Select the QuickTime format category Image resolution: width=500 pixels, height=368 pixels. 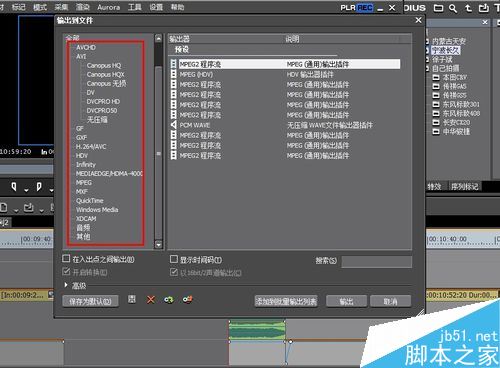[x=90, y=201]
